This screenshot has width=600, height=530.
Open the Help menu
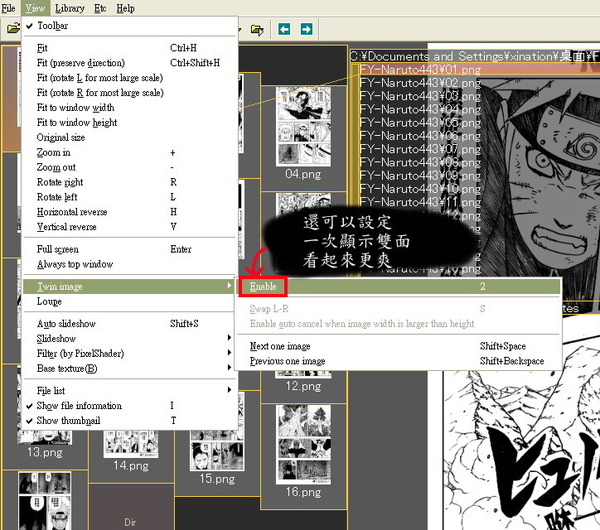coord(126,8)
